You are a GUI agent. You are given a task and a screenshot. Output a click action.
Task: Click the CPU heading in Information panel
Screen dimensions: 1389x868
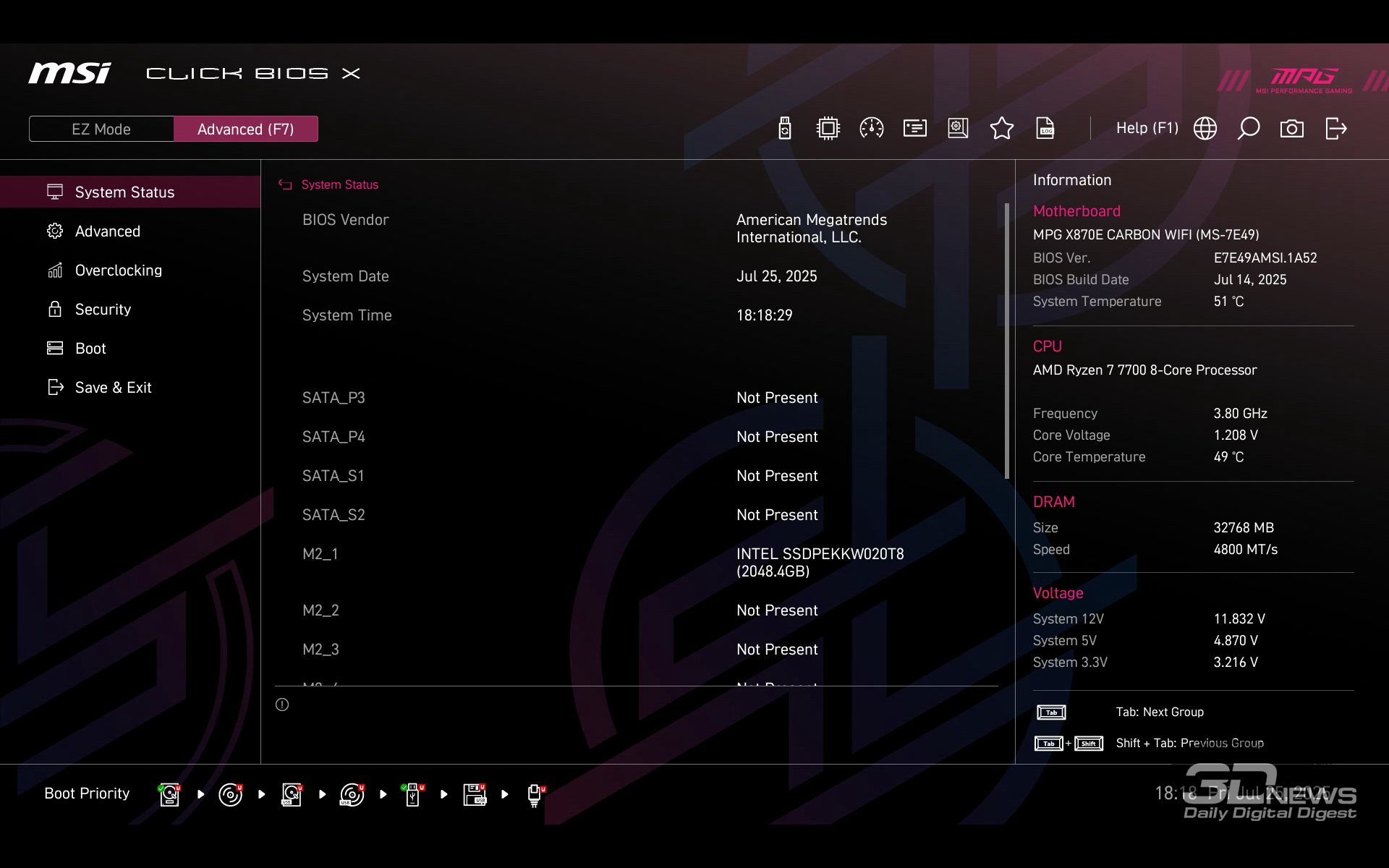point(1048,346)
